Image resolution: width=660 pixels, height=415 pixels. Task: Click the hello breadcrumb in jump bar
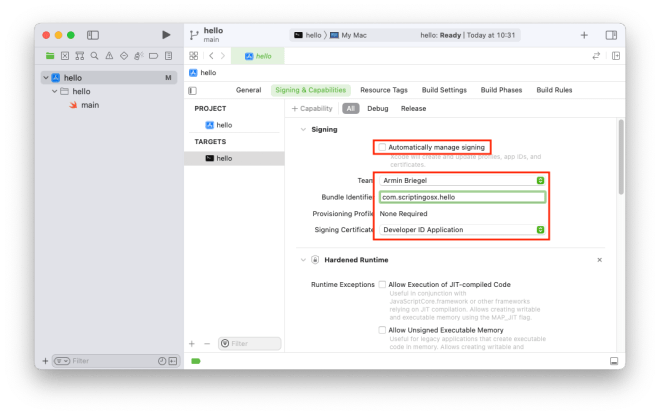coord(203,72)
